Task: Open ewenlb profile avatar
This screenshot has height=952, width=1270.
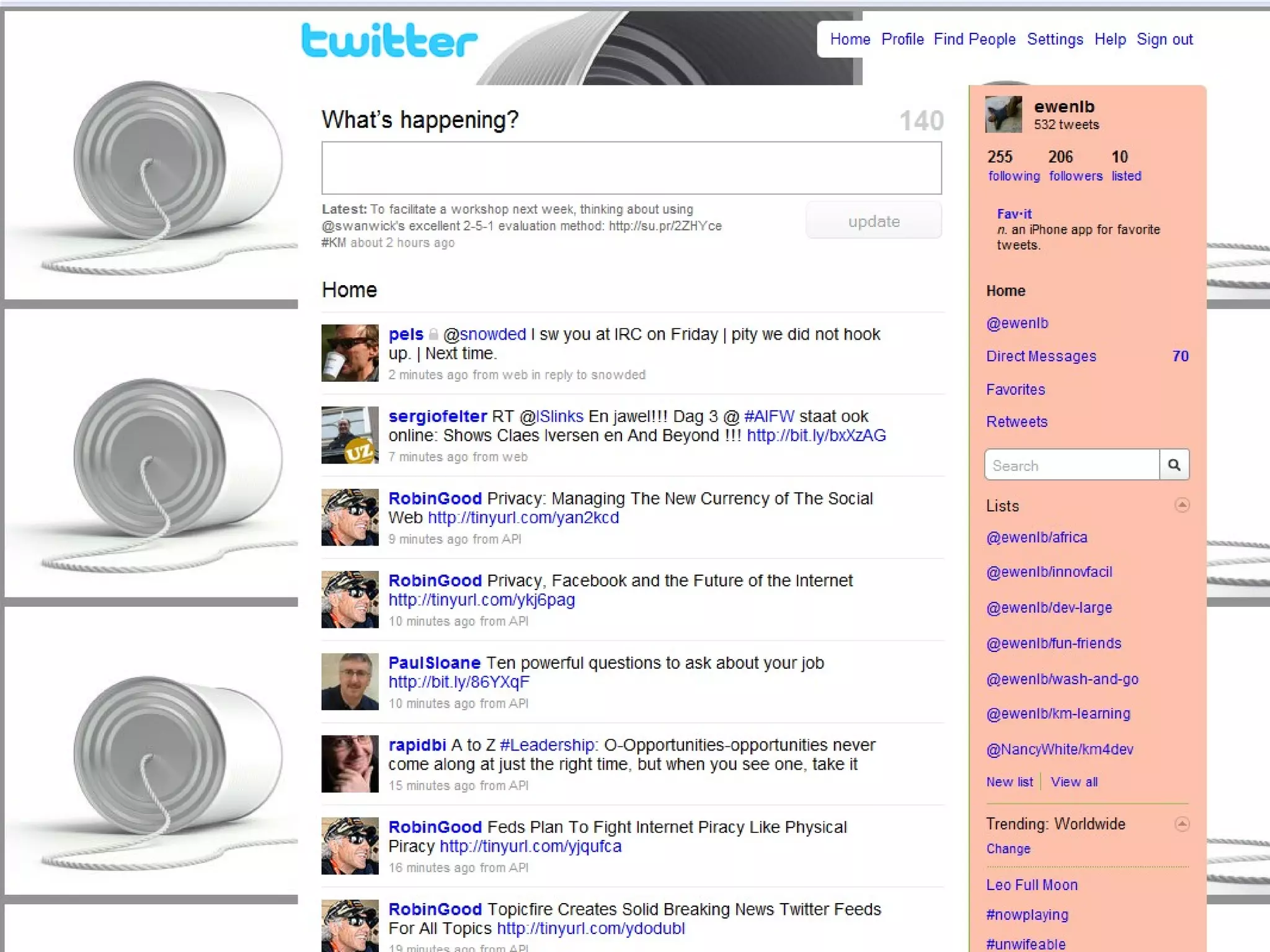Action: tap(1003, 115)
